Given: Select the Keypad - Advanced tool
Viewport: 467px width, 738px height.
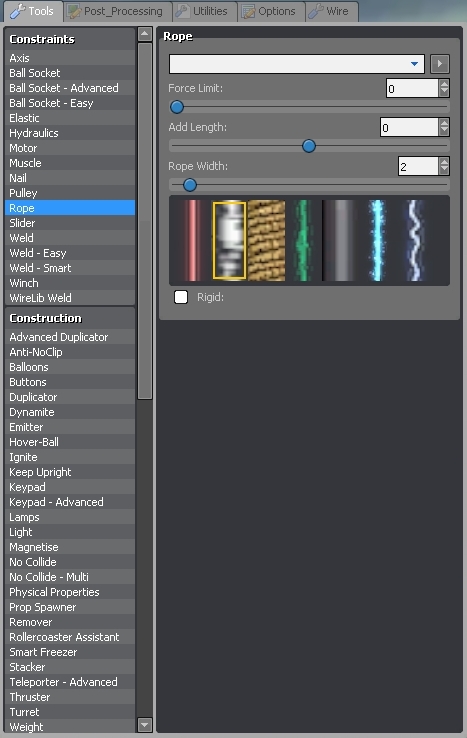Looking at the screenshot, I should point(70,502).
